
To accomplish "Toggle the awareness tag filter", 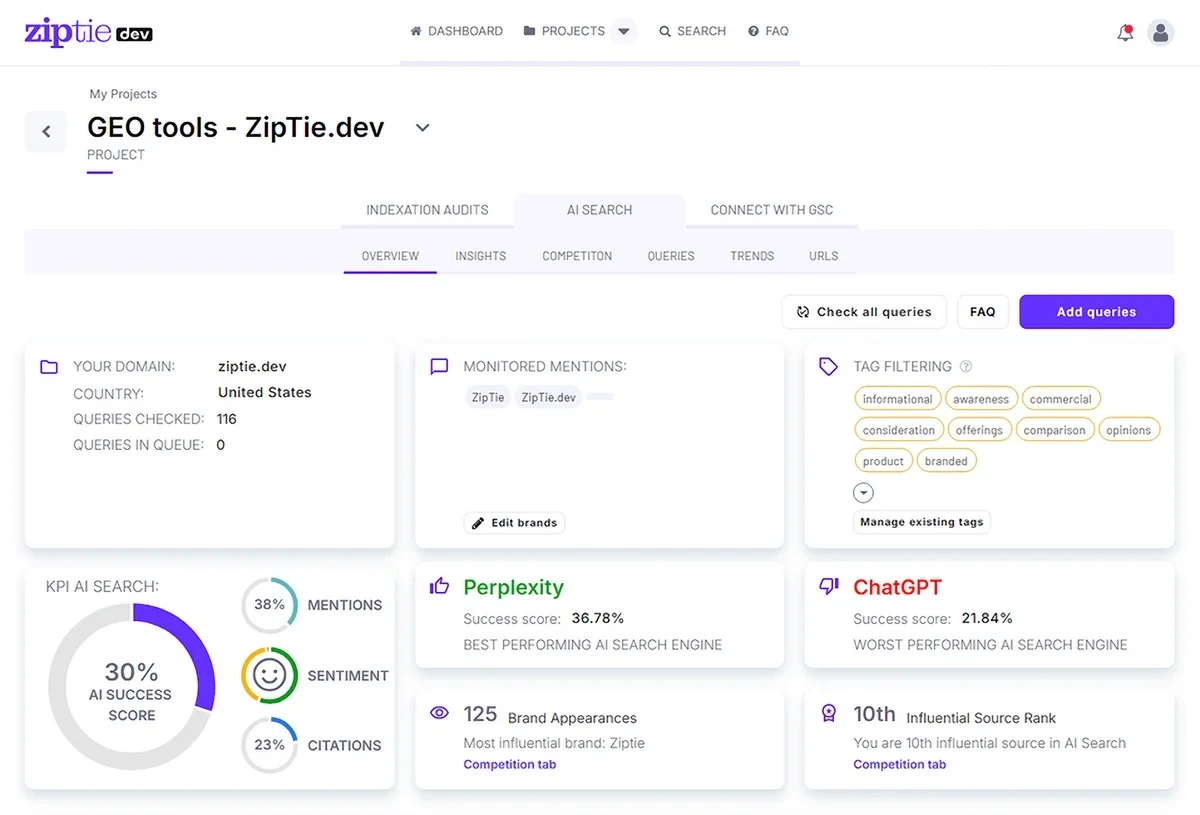I will point(981,399).
